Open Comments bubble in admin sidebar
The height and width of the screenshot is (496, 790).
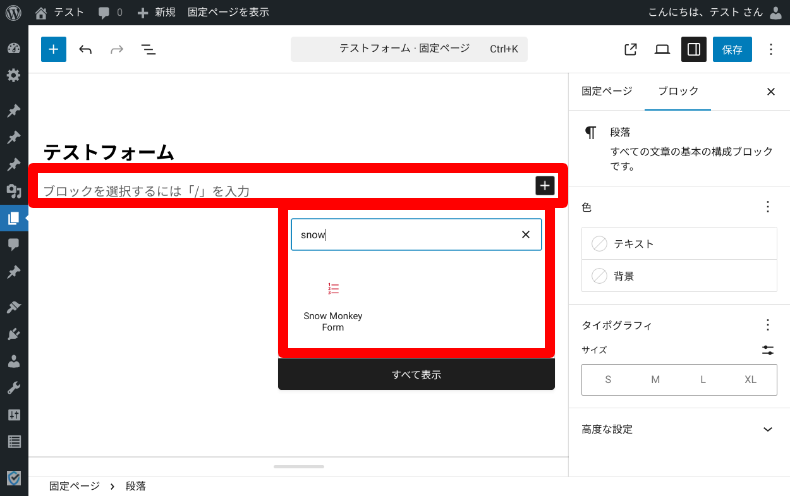tap(14, 245)
